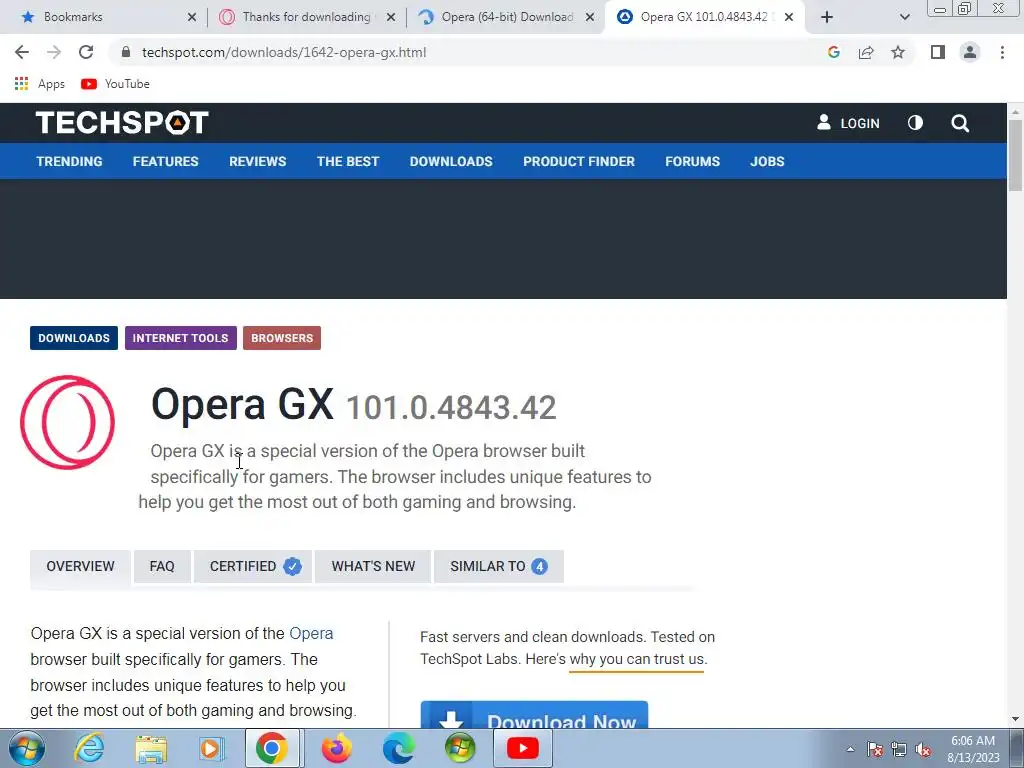Open the Windows Start menu
The width and height of the screenshot is (1024, 768).
pyautogui.click(x=27, y=748)
